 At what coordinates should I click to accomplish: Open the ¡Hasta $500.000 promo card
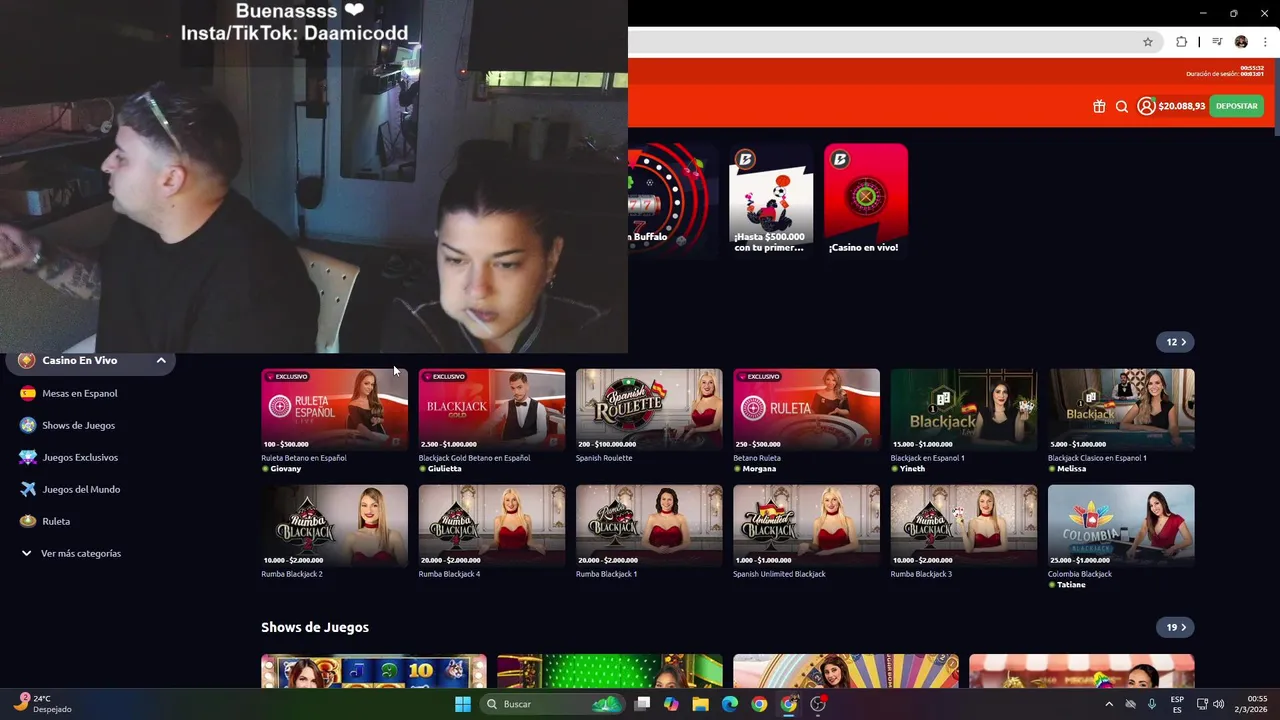(771, 200)
